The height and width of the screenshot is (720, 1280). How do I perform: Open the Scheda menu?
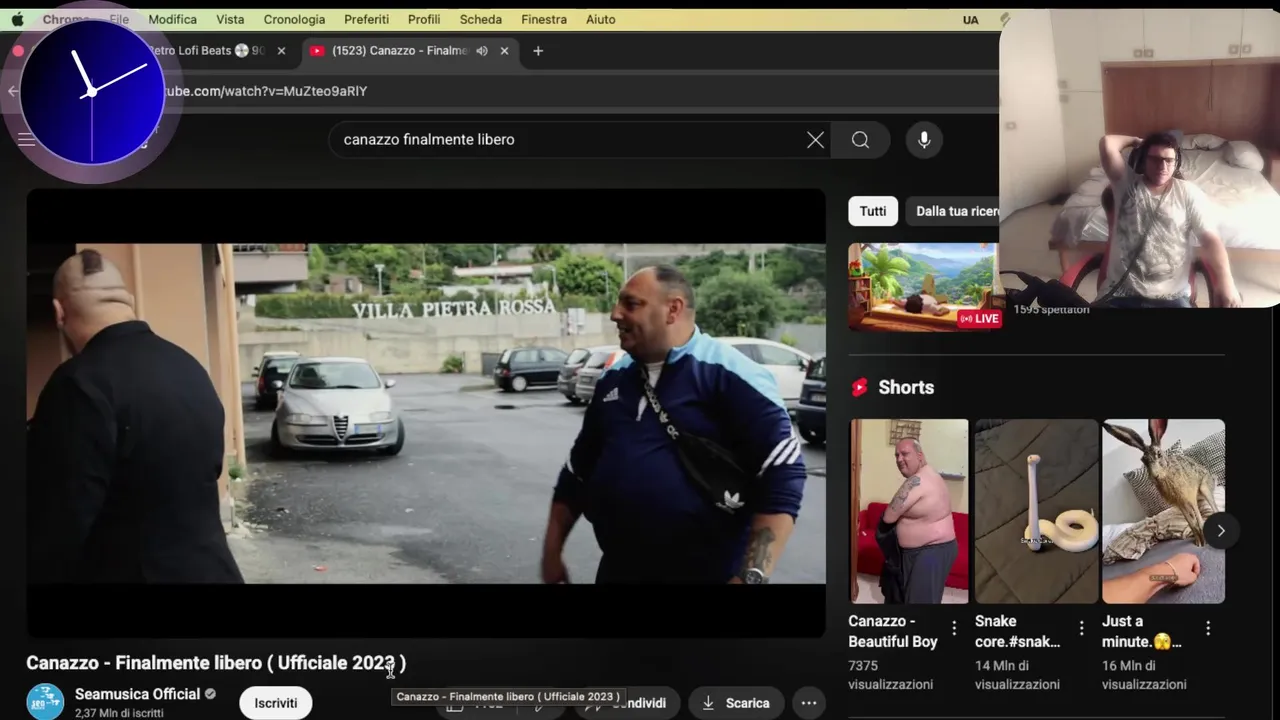pyautogui.click(x=481, y=19)
